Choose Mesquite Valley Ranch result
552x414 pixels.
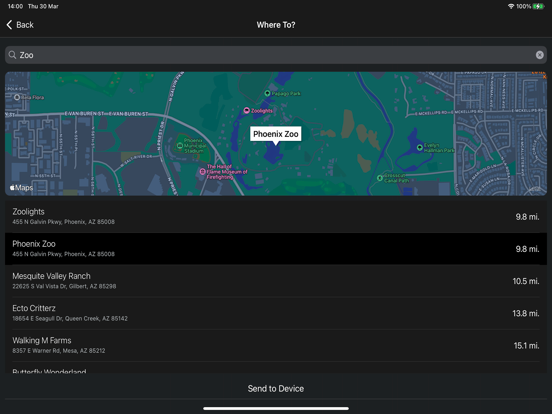pyautogui.click(x=276, y=281)
